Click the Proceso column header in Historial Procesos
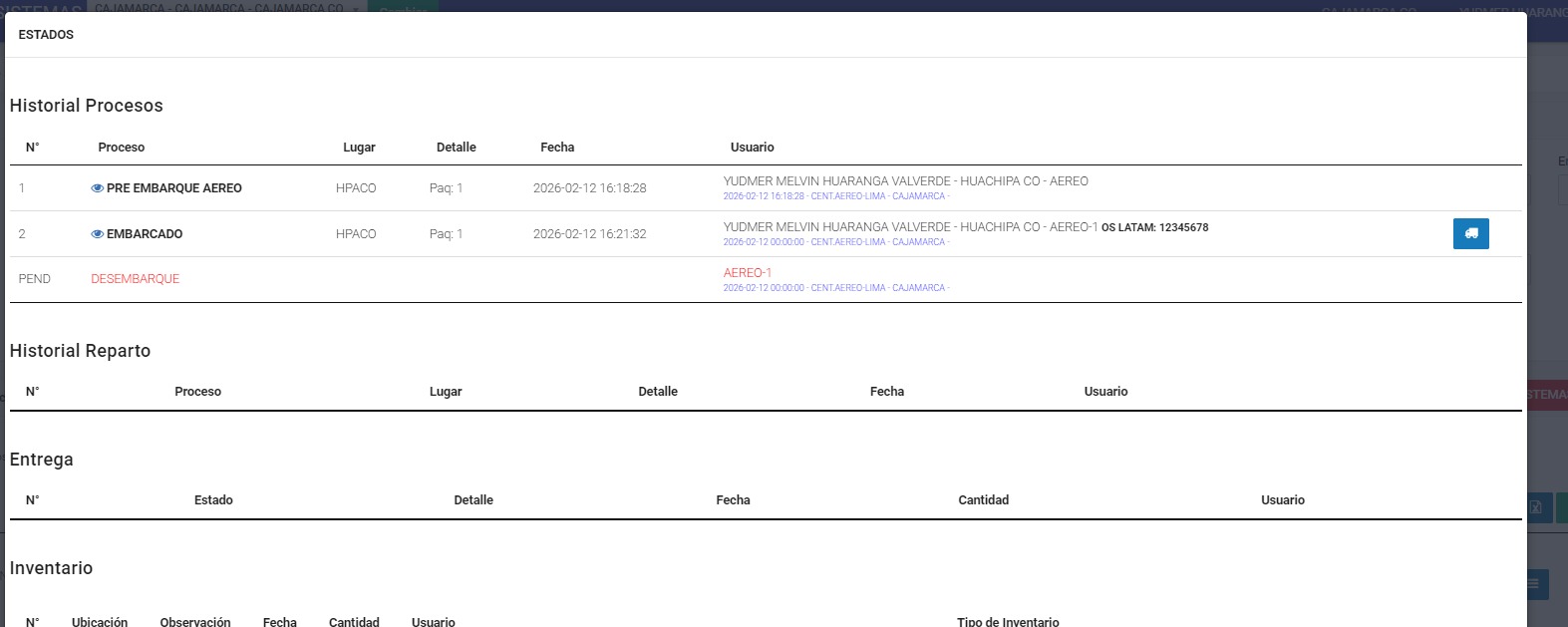Screen dimensions: 1568x627 pyautogui.click(x=121, y=148)
